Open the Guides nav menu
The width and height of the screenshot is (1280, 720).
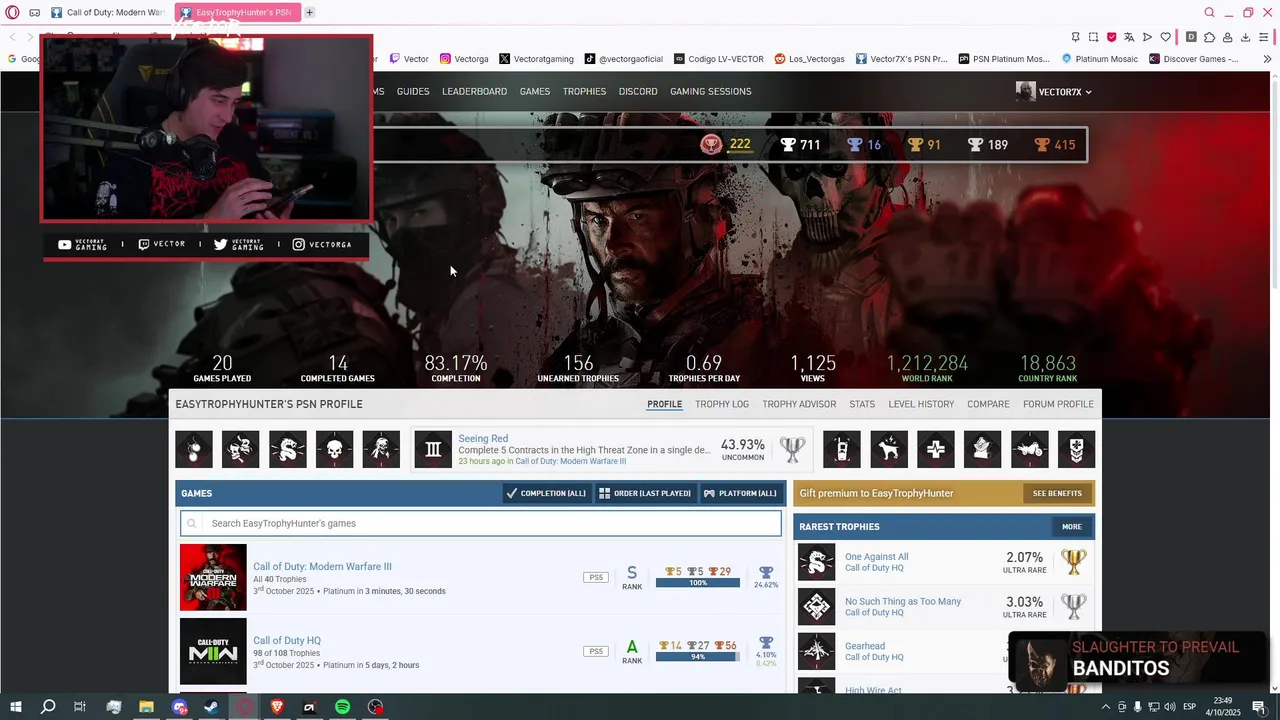pyautogui.click(x=413, y=92)
